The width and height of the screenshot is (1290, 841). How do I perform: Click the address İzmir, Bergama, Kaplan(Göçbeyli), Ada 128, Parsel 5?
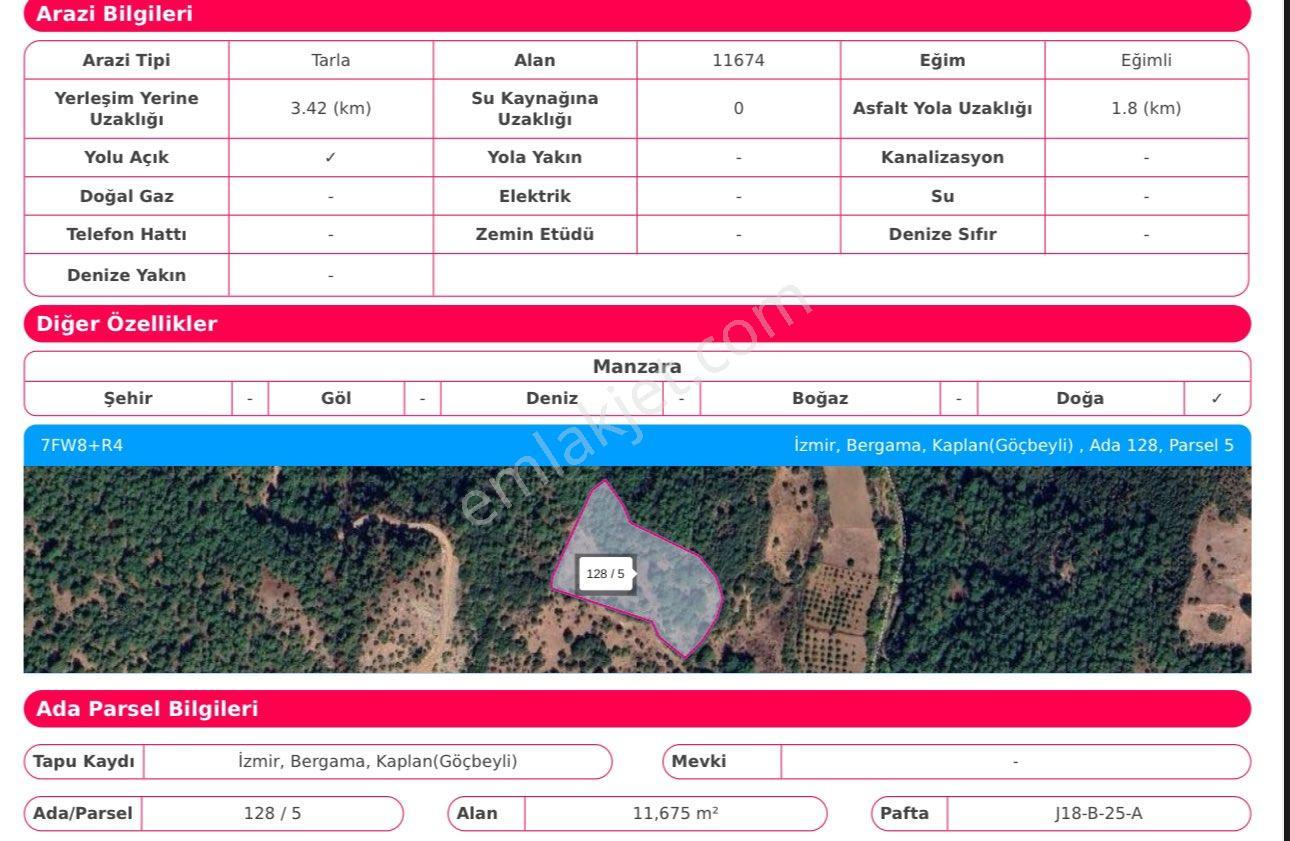1013,445
